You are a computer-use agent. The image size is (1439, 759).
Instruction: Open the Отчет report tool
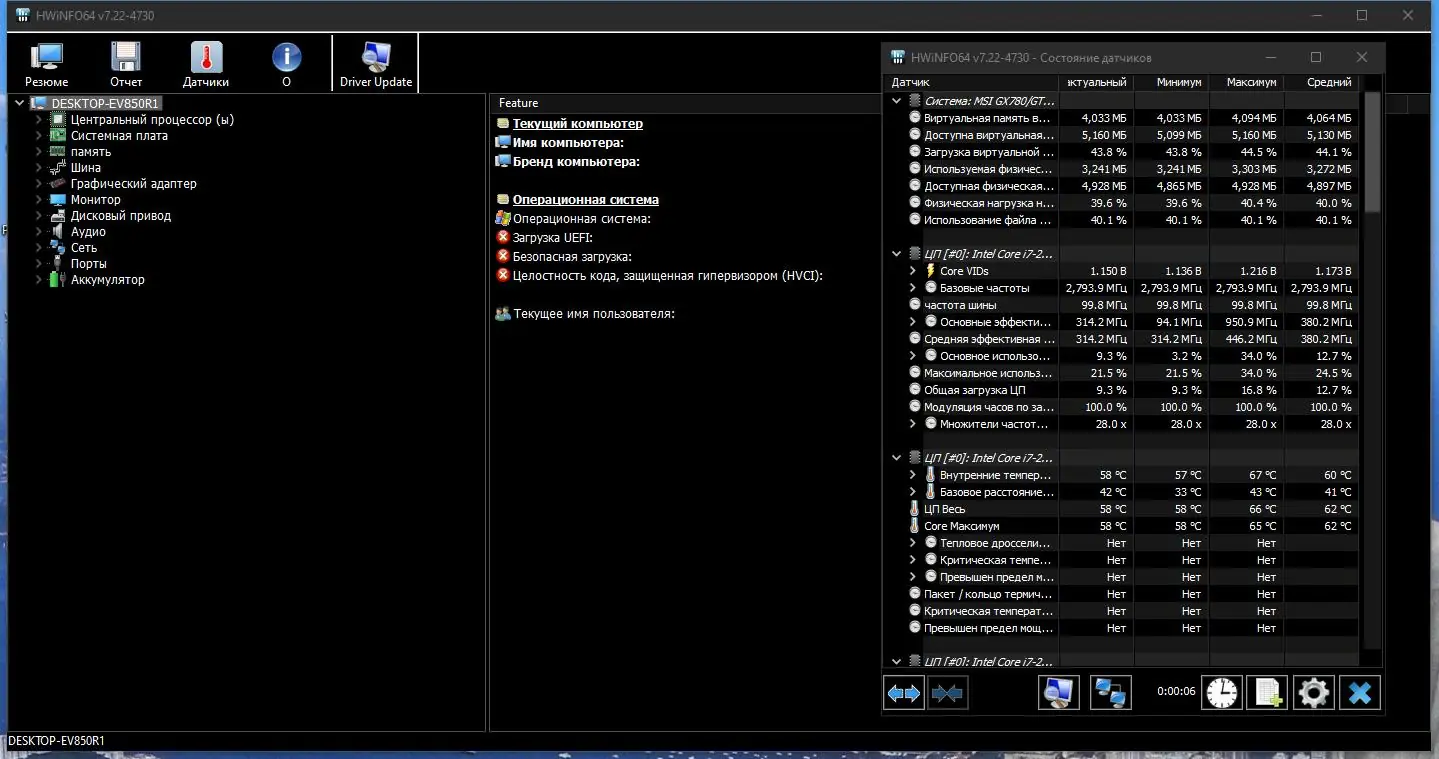[125, 62]
